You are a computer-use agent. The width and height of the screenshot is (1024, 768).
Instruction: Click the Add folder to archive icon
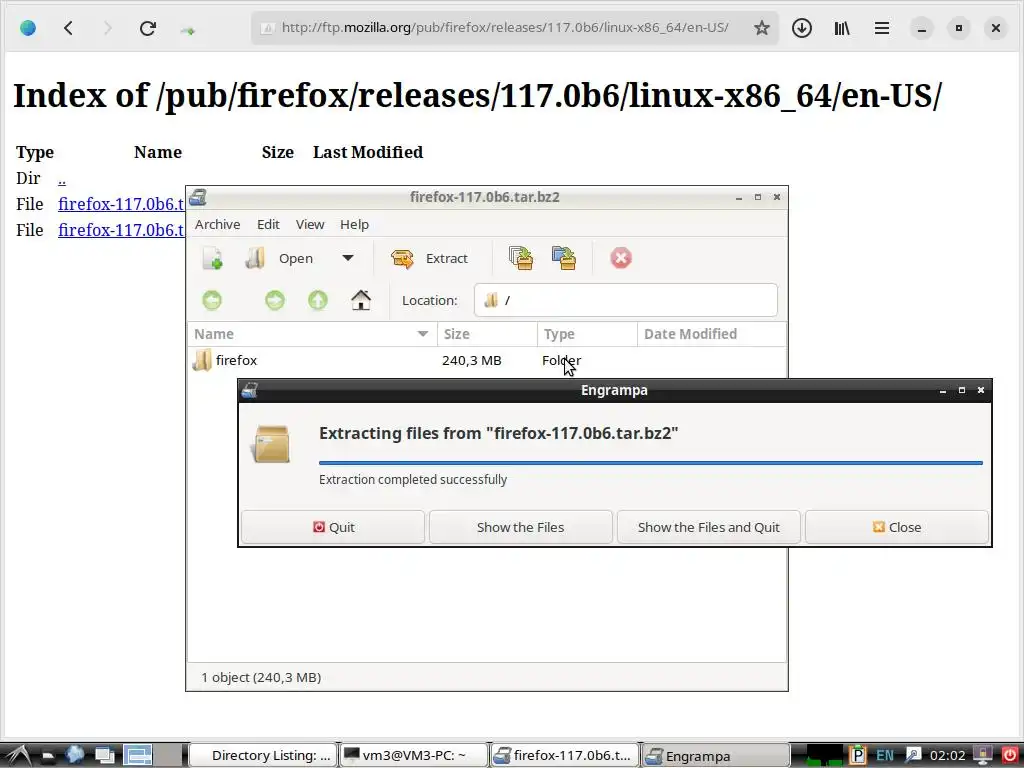click(564, 258)
